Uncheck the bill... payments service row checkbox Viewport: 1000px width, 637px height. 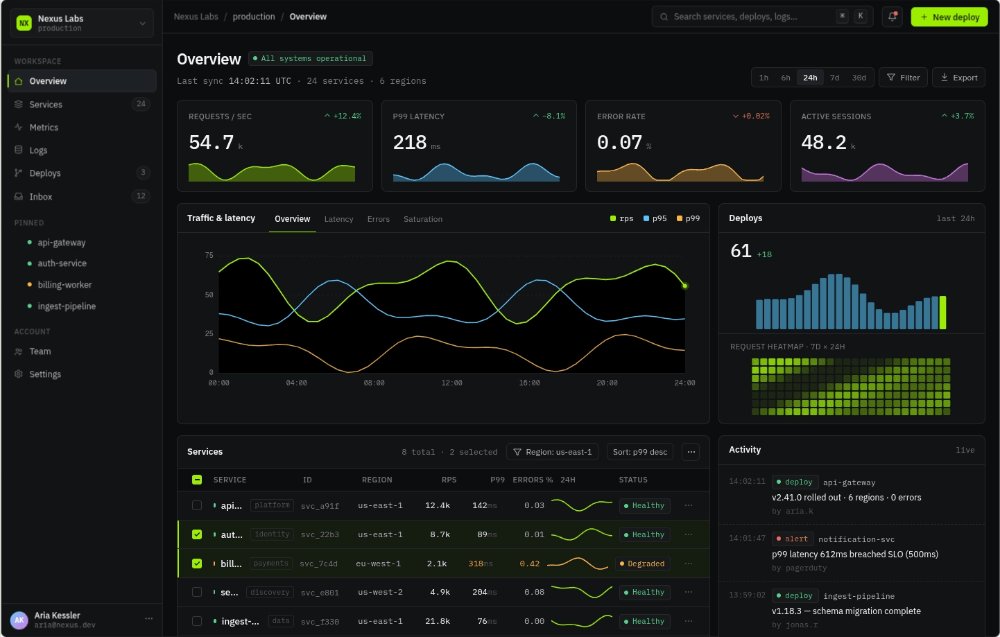tap(197, 564)
